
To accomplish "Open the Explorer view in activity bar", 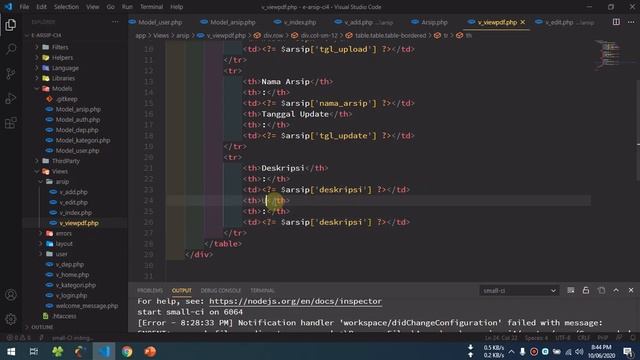I will [x=11, y=25].
